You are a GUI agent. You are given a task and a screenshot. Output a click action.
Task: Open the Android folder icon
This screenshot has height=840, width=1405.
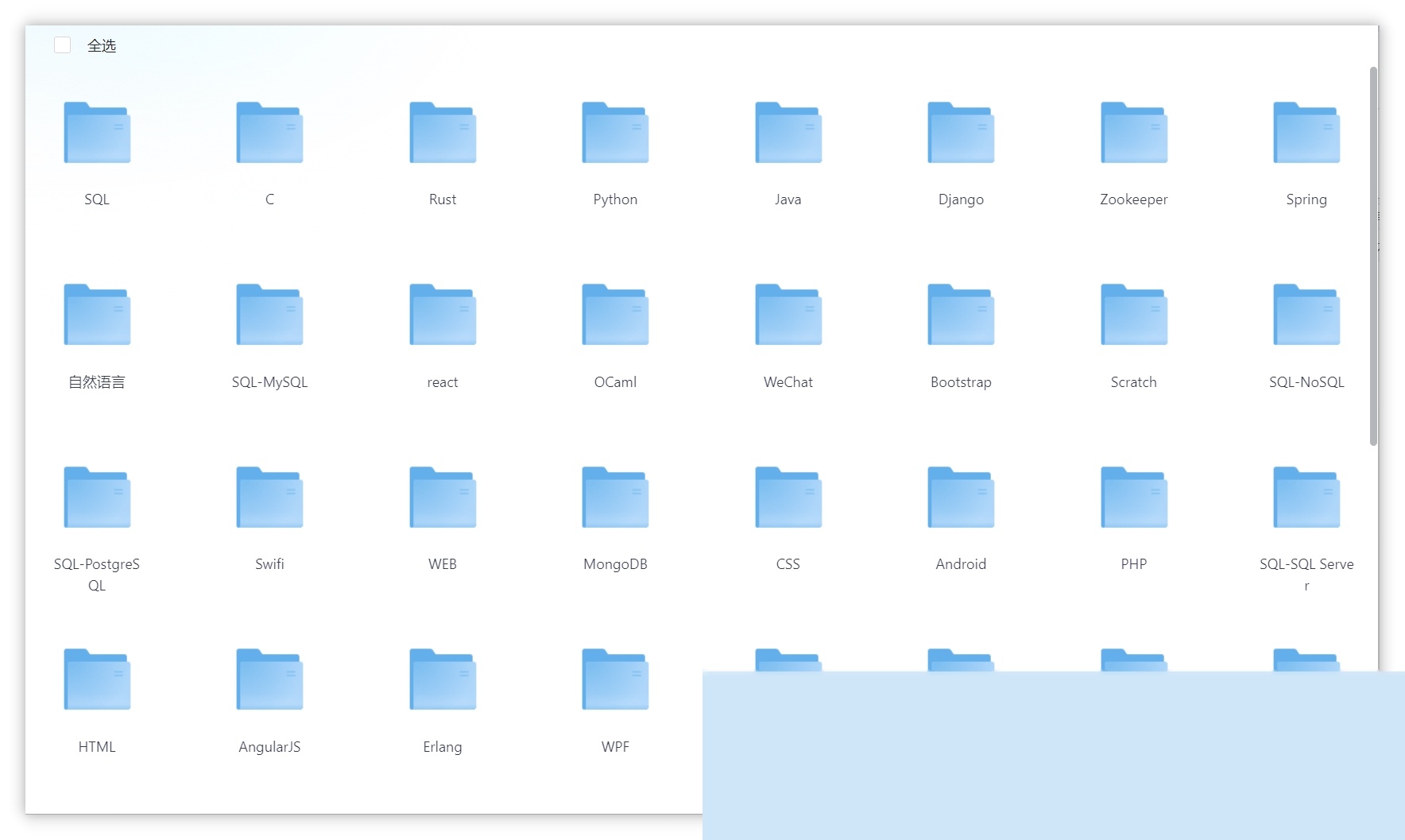[x=961, y=497]
